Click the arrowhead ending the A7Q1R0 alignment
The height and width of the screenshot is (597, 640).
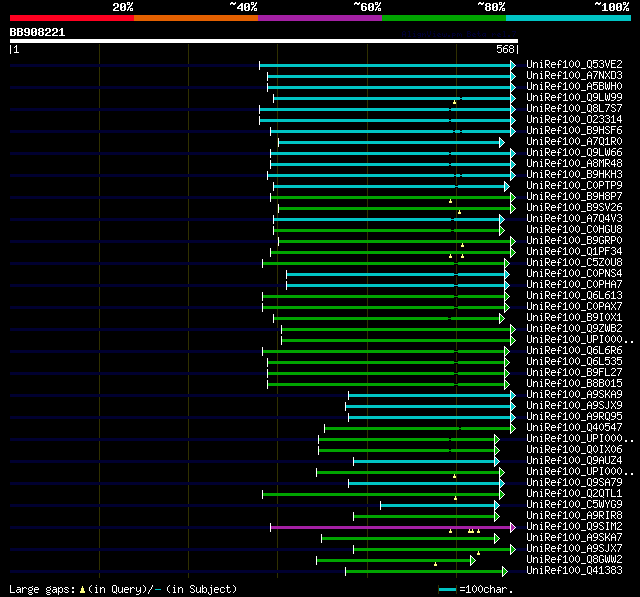[x=502, y=142]
